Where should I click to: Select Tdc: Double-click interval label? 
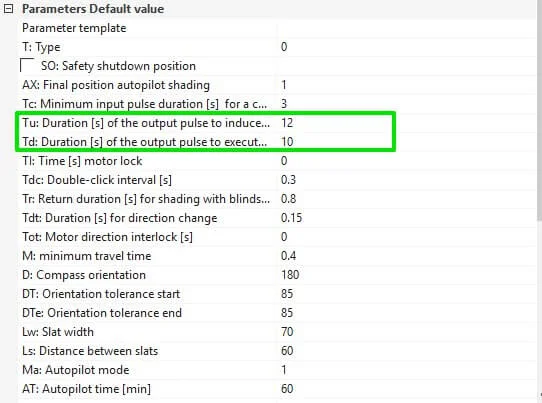97,180
